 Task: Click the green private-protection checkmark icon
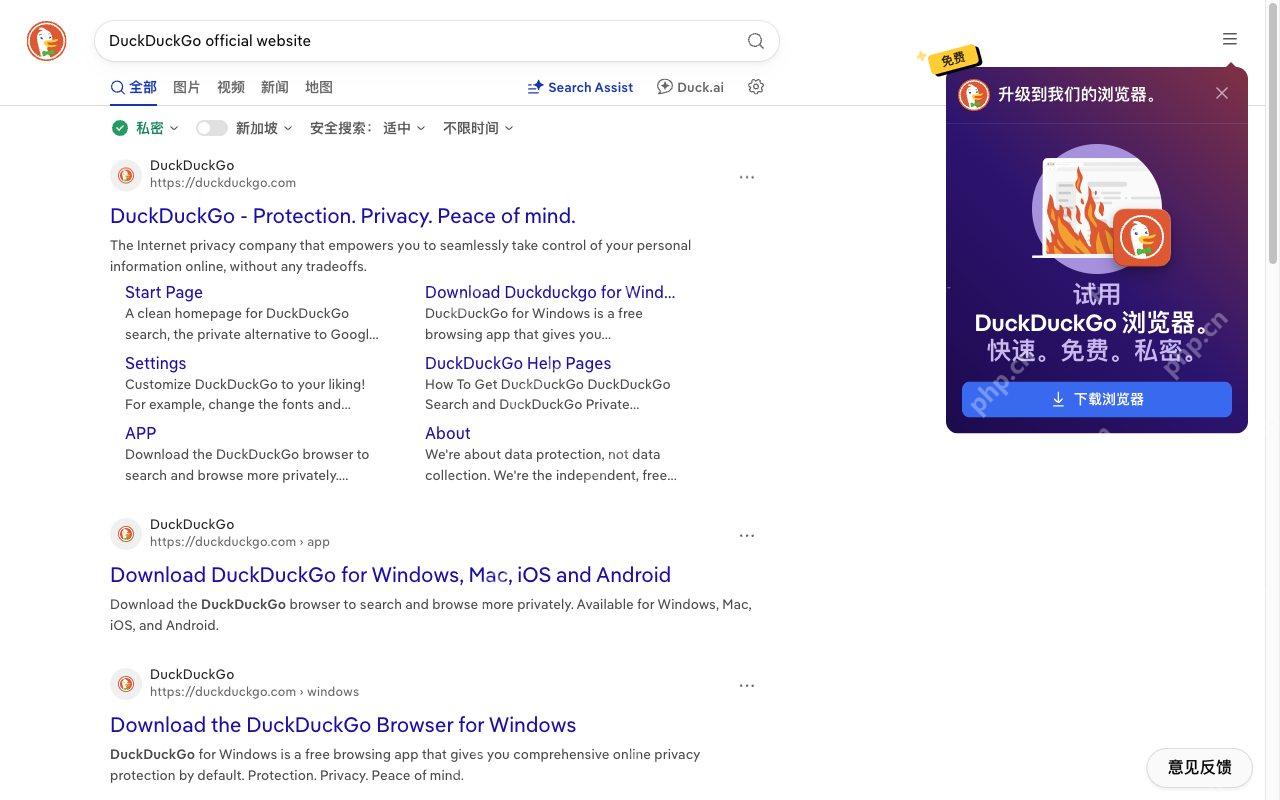[x=120, y=128]
